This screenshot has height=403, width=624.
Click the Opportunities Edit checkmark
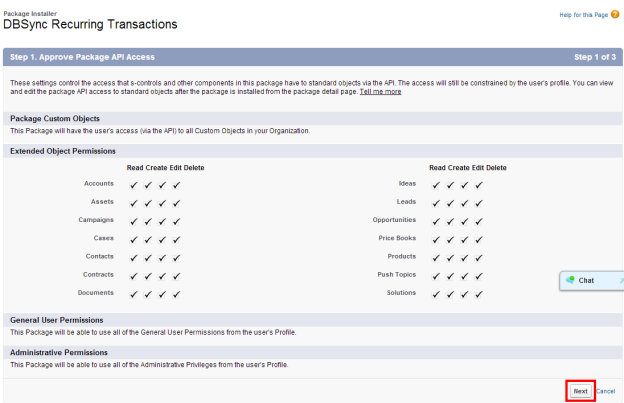pos(465,221)
